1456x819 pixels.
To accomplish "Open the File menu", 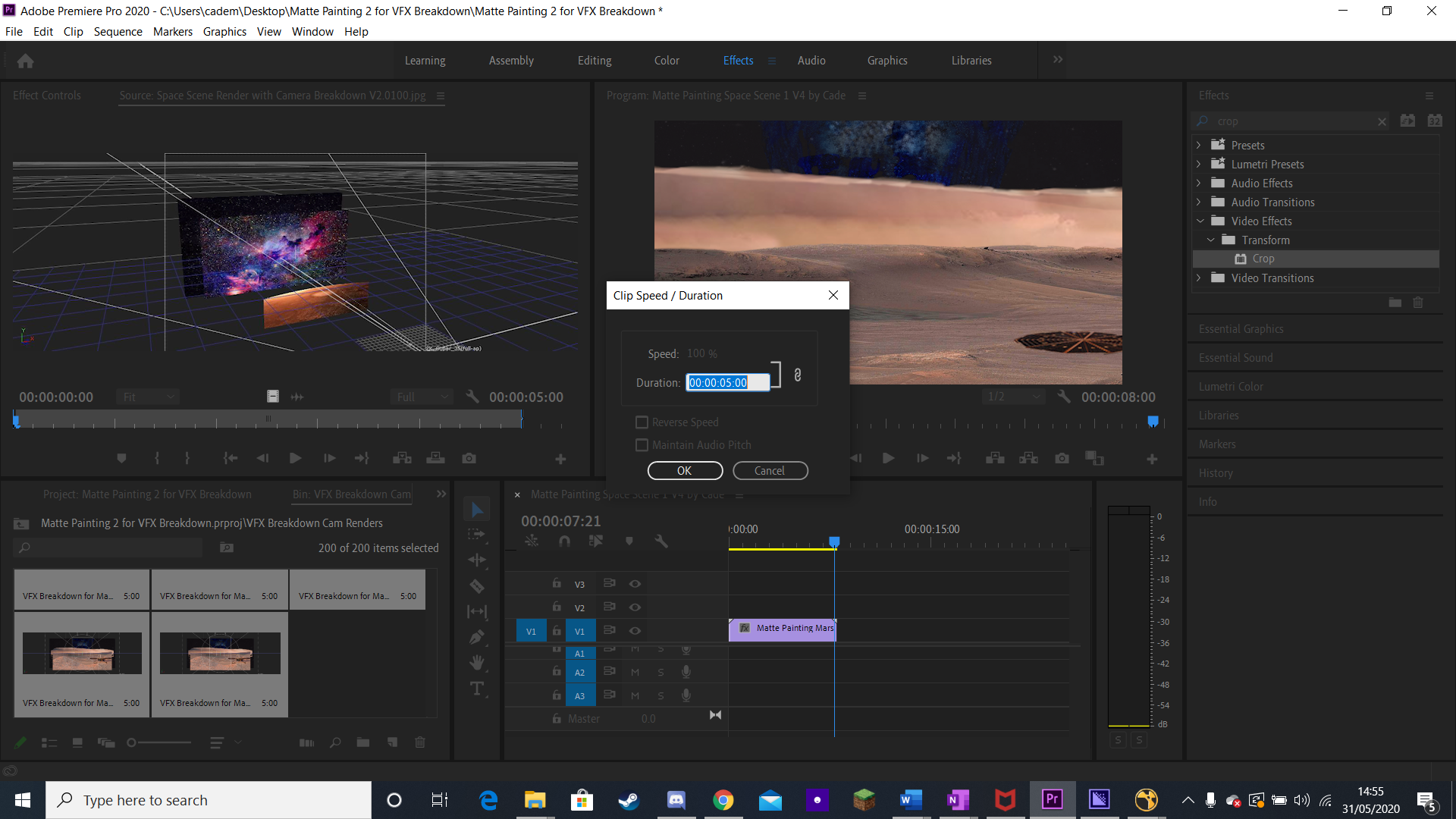I will pyautogui.click(x=14, y=32).
